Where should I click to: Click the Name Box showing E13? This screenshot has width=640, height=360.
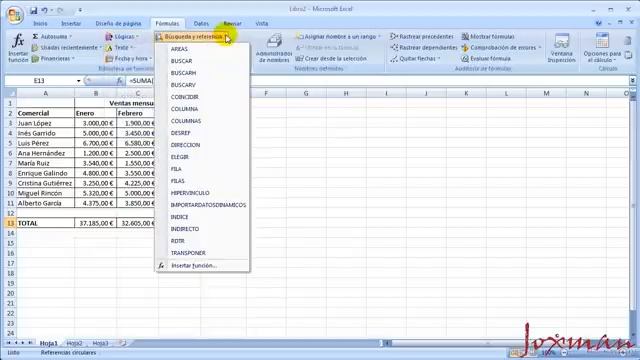pyautogui.click(x=40, y=81)
